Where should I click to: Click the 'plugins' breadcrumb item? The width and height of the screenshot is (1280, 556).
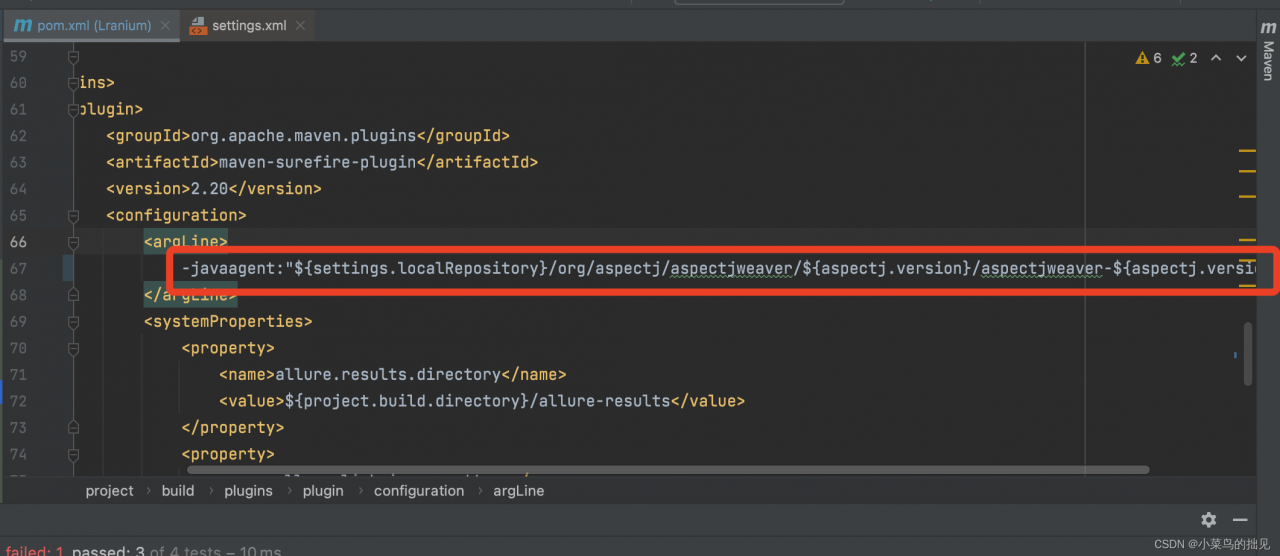pyautogui.click(x=248, y=490)
